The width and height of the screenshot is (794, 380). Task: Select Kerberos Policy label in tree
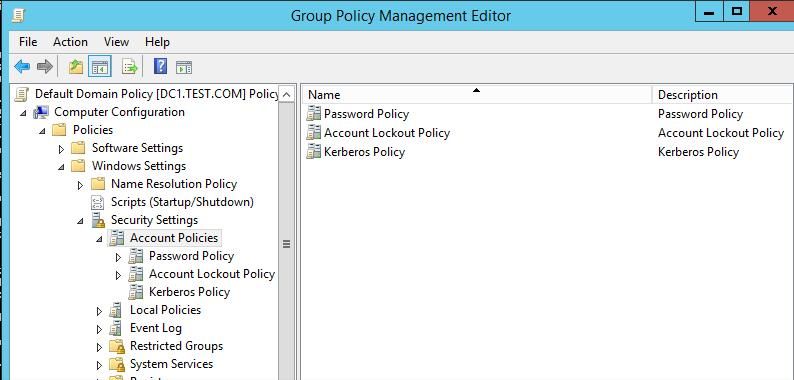click(x=189, y=292)
